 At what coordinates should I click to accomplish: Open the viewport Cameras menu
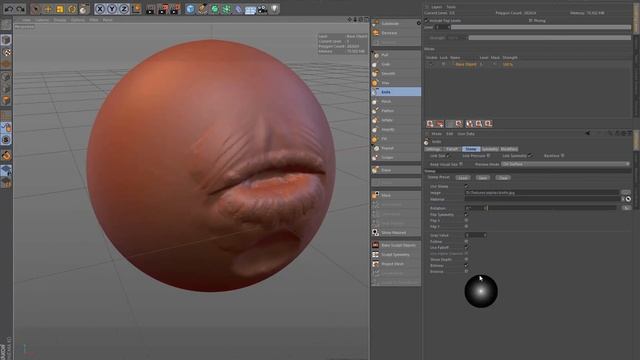coord(42,20)
